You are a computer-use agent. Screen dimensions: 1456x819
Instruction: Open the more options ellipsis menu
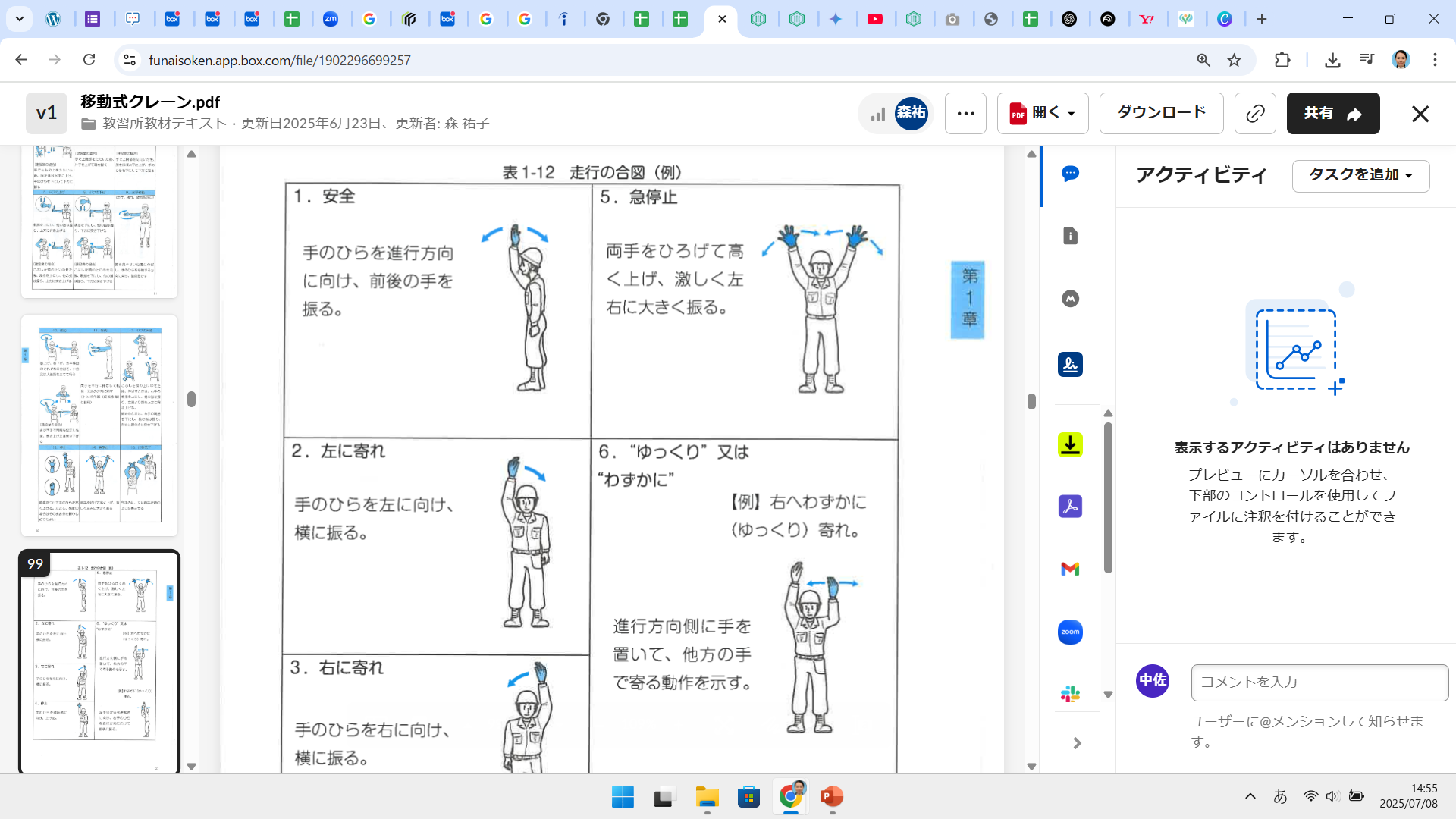tap(965, 114)
